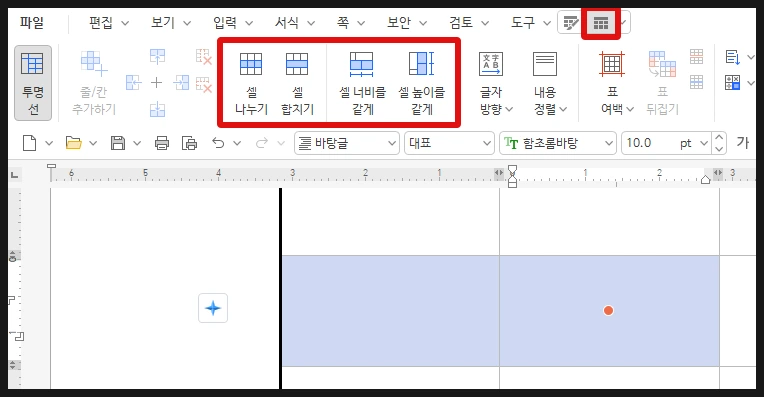Click the save diskette icon
The height and width of the screenshot is (397, 764).
click(117, 143)
